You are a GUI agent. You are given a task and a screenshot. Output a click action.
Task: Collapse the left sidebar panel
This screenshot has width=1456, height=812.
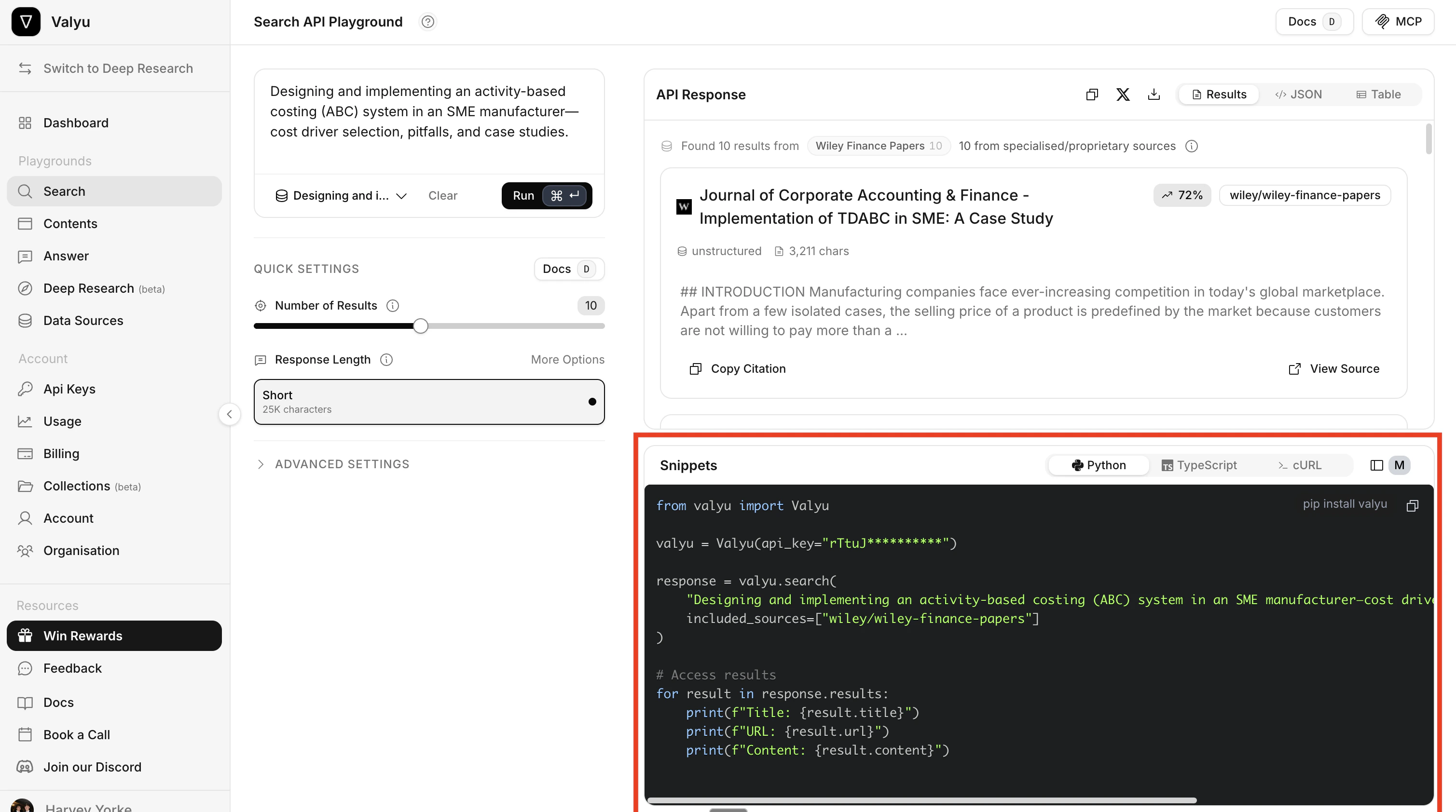click(x=230, y=414)
